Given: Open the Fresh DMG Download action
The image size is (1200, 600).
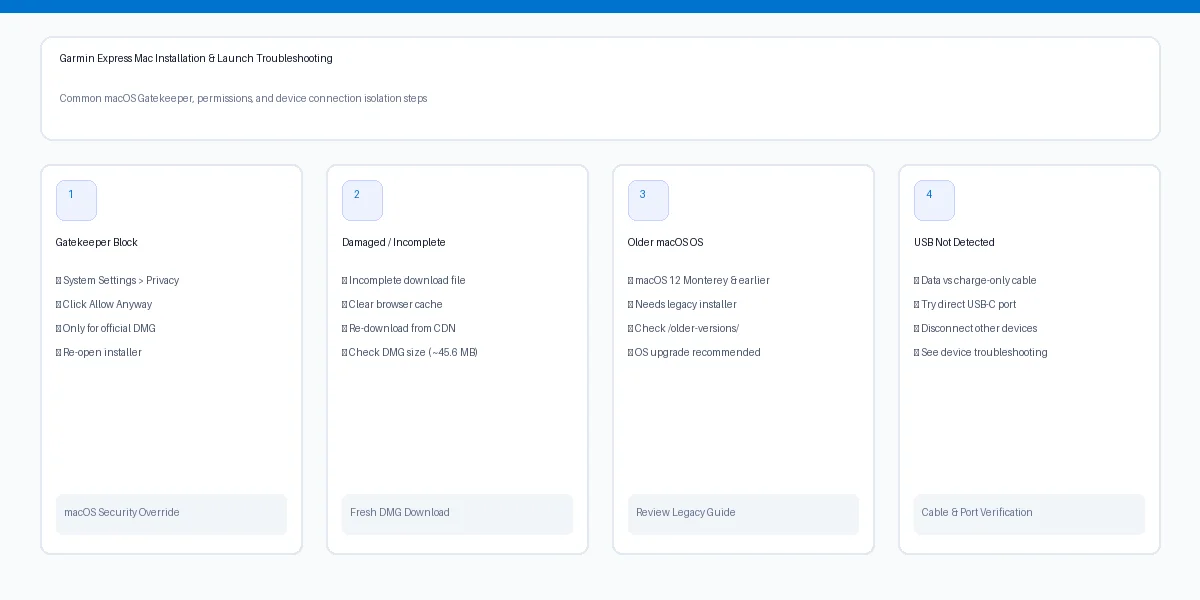Looking at the screenshot, I should pos(457,514).
